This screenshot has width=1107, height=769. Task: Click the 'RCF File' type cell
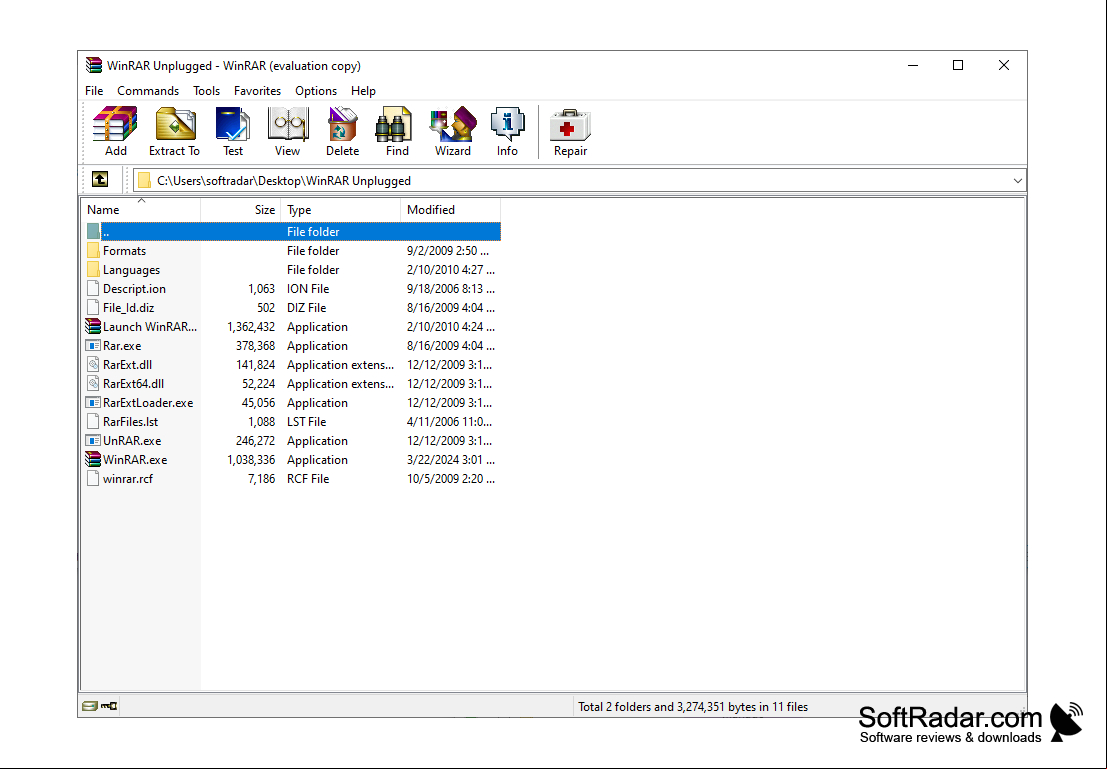[x=308, y=479]
